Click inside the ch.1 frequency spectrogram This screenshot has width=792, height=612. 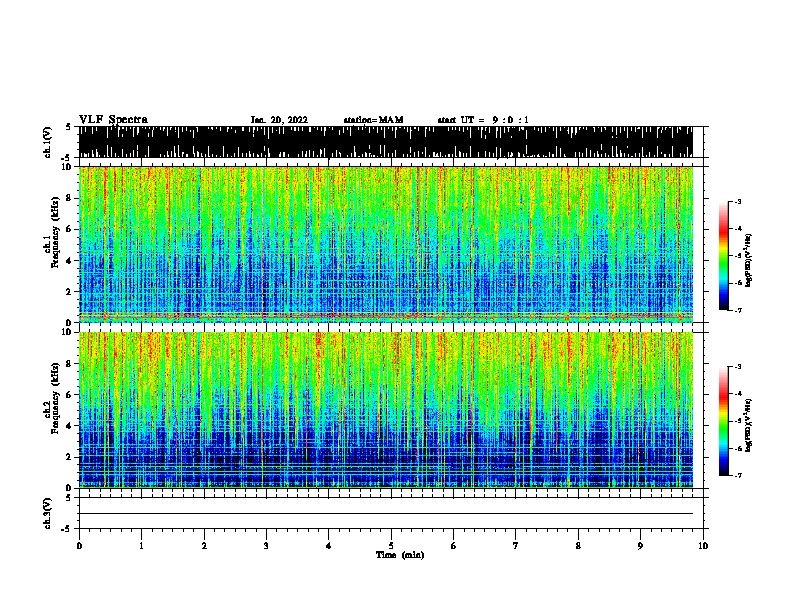pyautogui.click(x=386, y=244)
